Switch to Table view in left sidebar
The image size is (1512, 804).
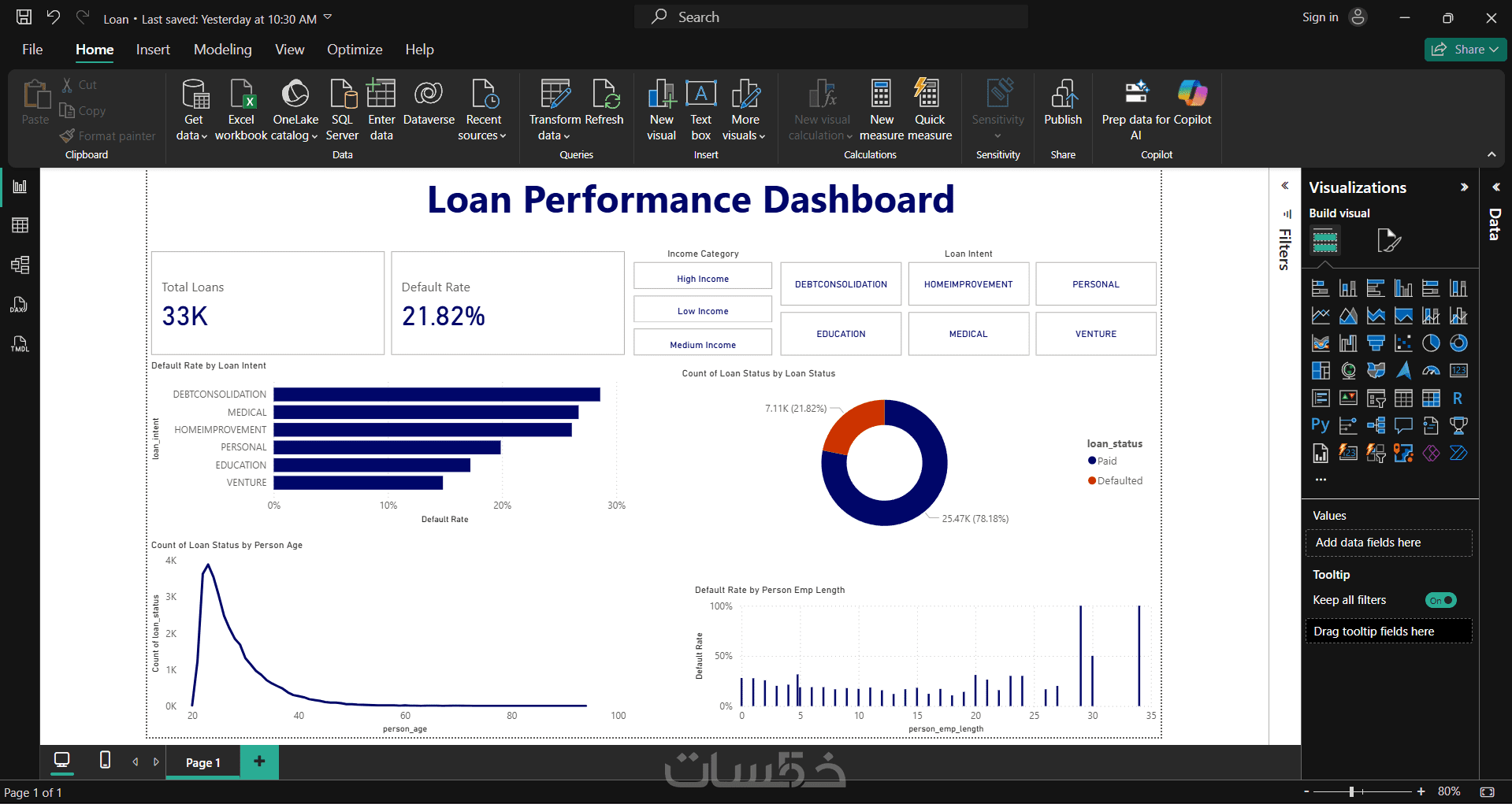pyautogui.click(x=20, y=226)
